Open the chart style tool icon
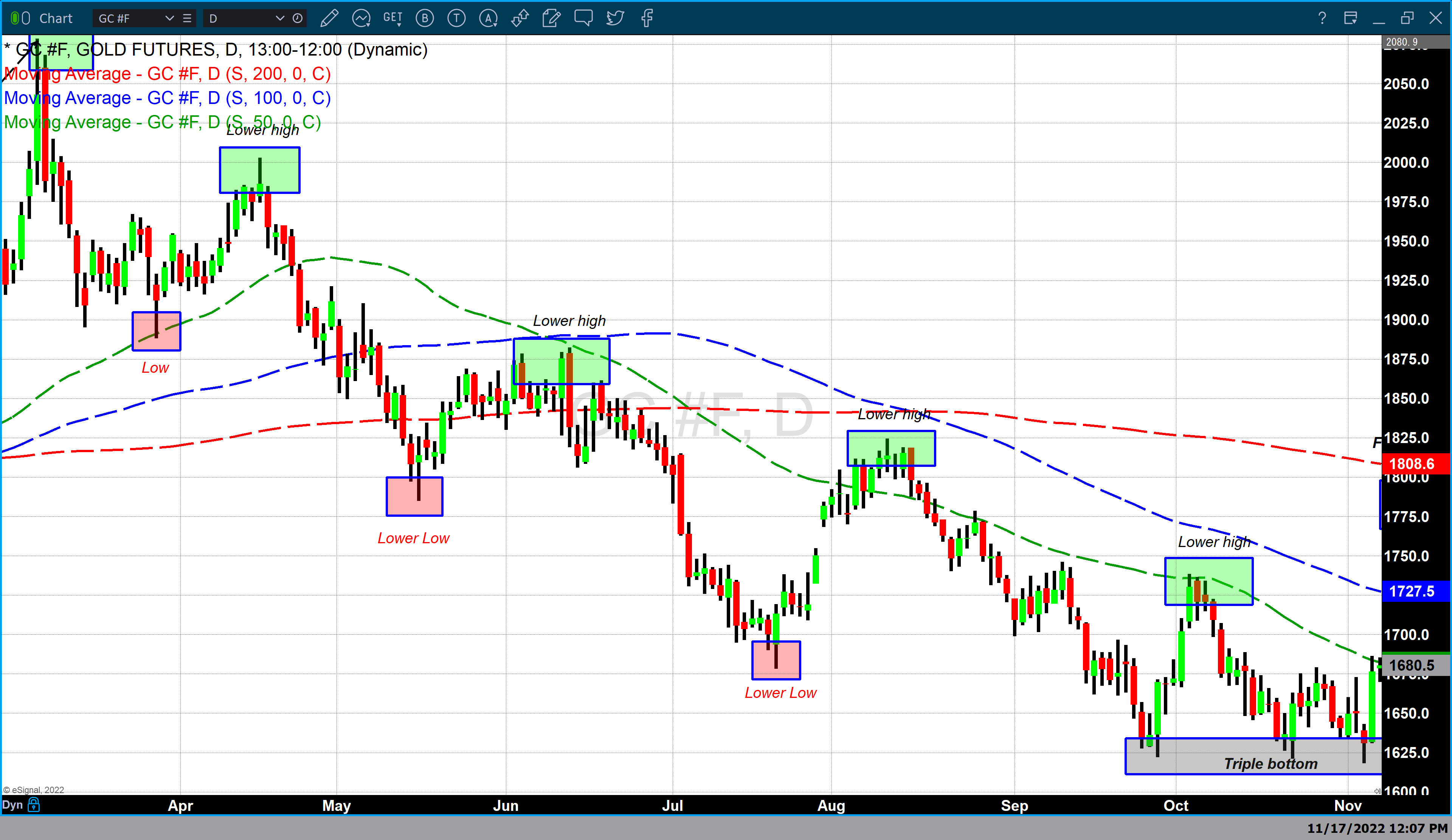1452x840 pixels. point(361,18)
